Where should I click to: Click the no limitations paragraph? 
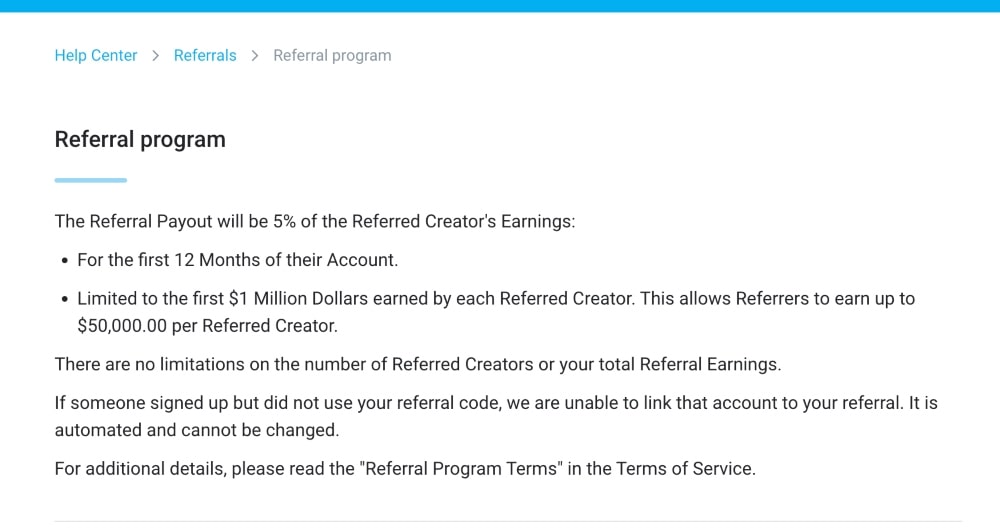pos(418,364)
